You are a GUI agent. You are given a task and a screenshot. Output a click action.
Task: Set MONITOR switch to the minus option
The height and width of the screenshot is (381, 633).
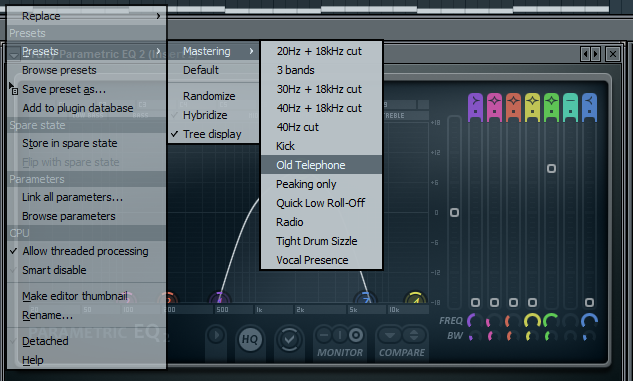pos(324,335)
